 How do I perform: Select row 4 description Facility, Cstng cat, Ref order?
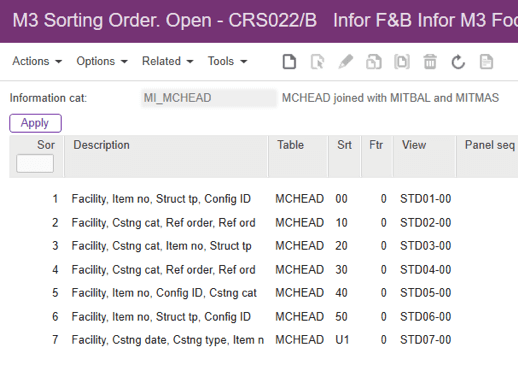(163, 270)
